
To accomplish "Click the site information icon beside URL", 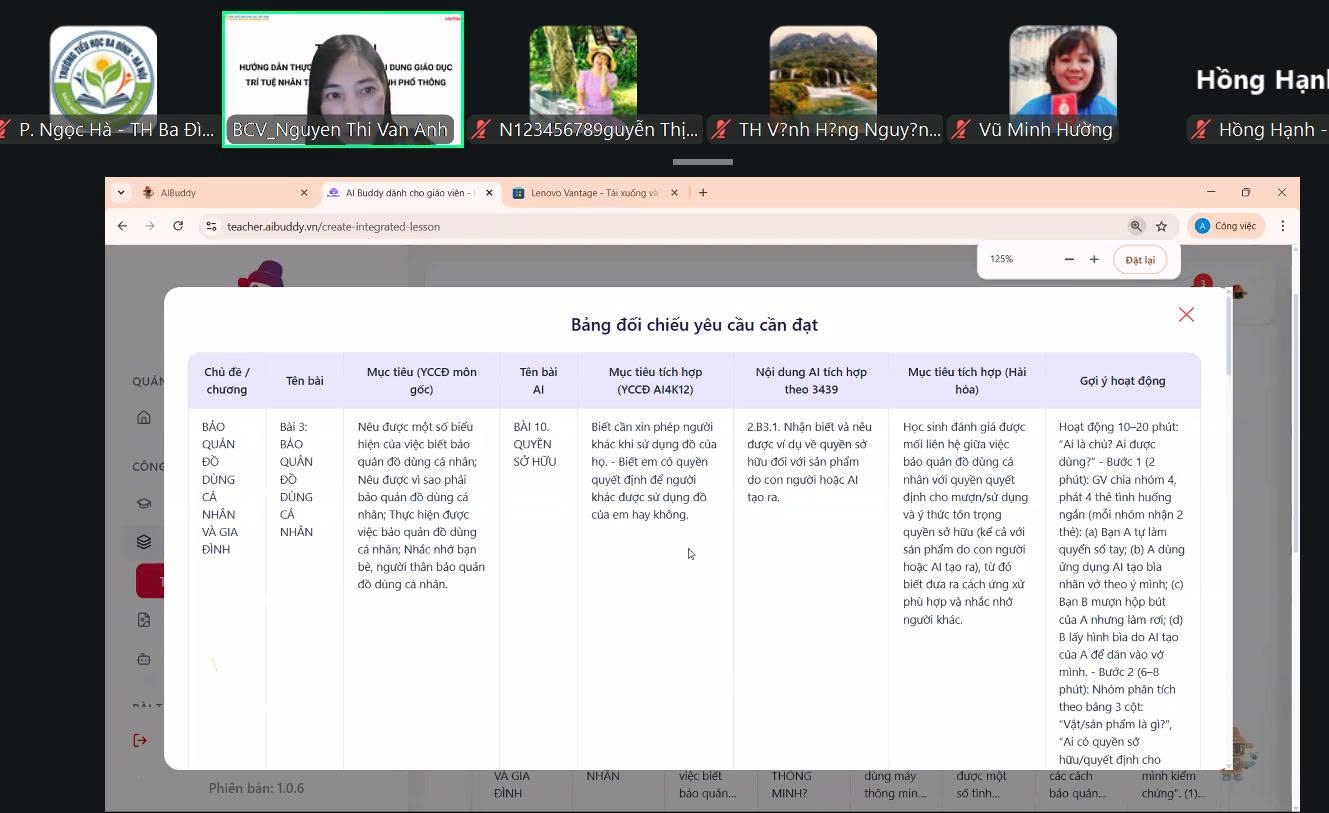I will 211,226.
